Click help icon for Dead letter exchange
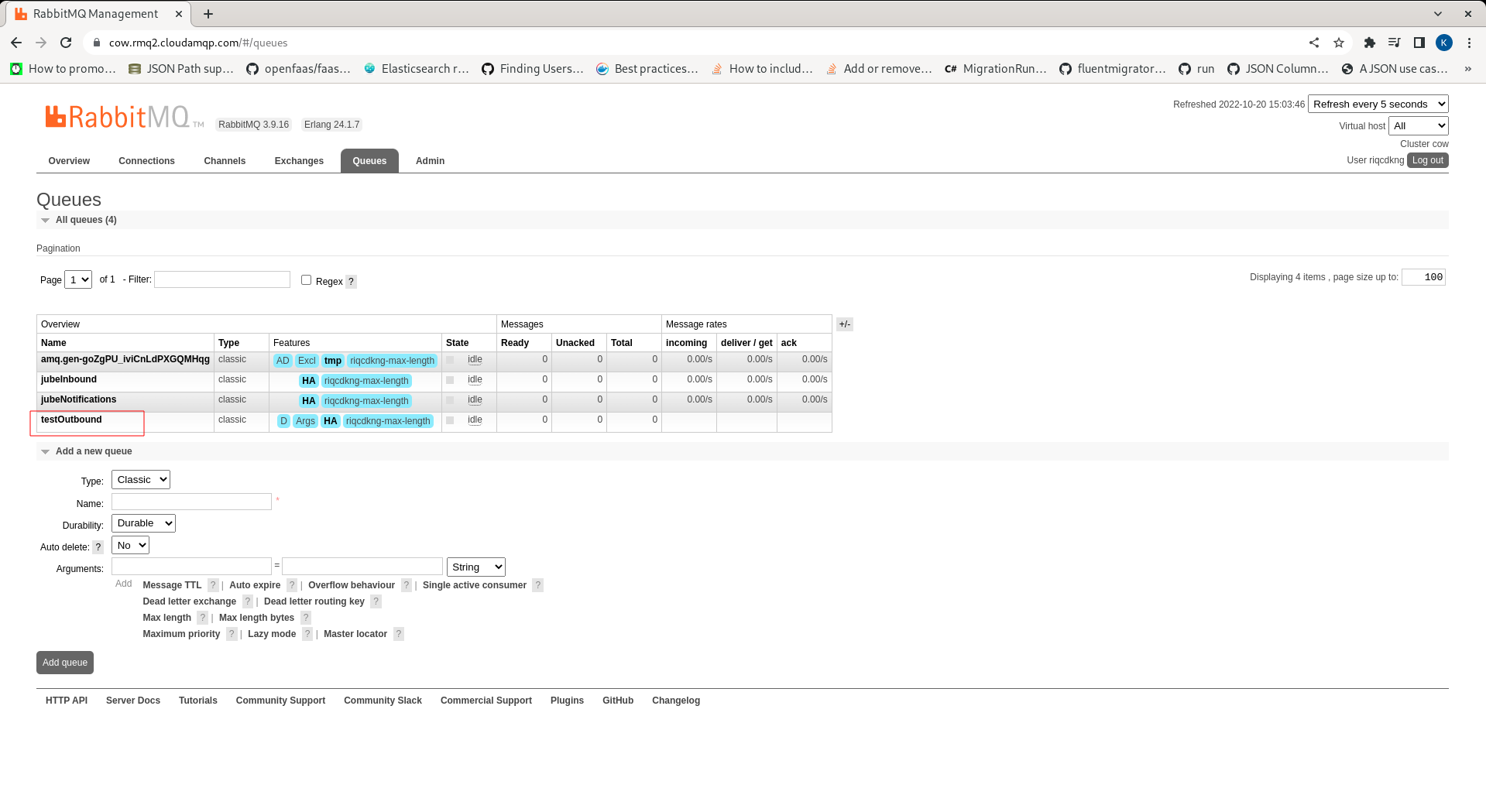This screenshot has width=1486, height=812. click(x=248, y=601)
